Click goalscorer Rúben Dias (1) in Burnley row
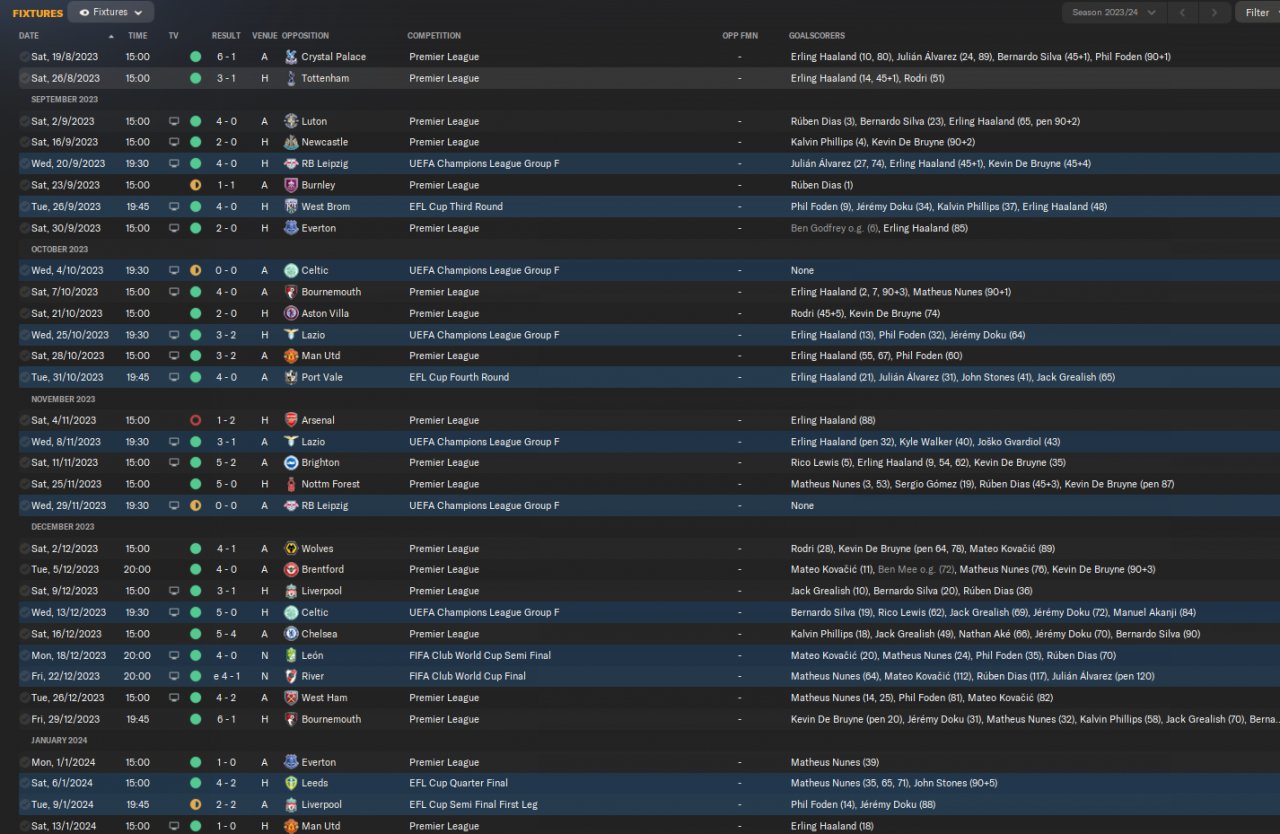1280x834 pixels. point(822,185)
